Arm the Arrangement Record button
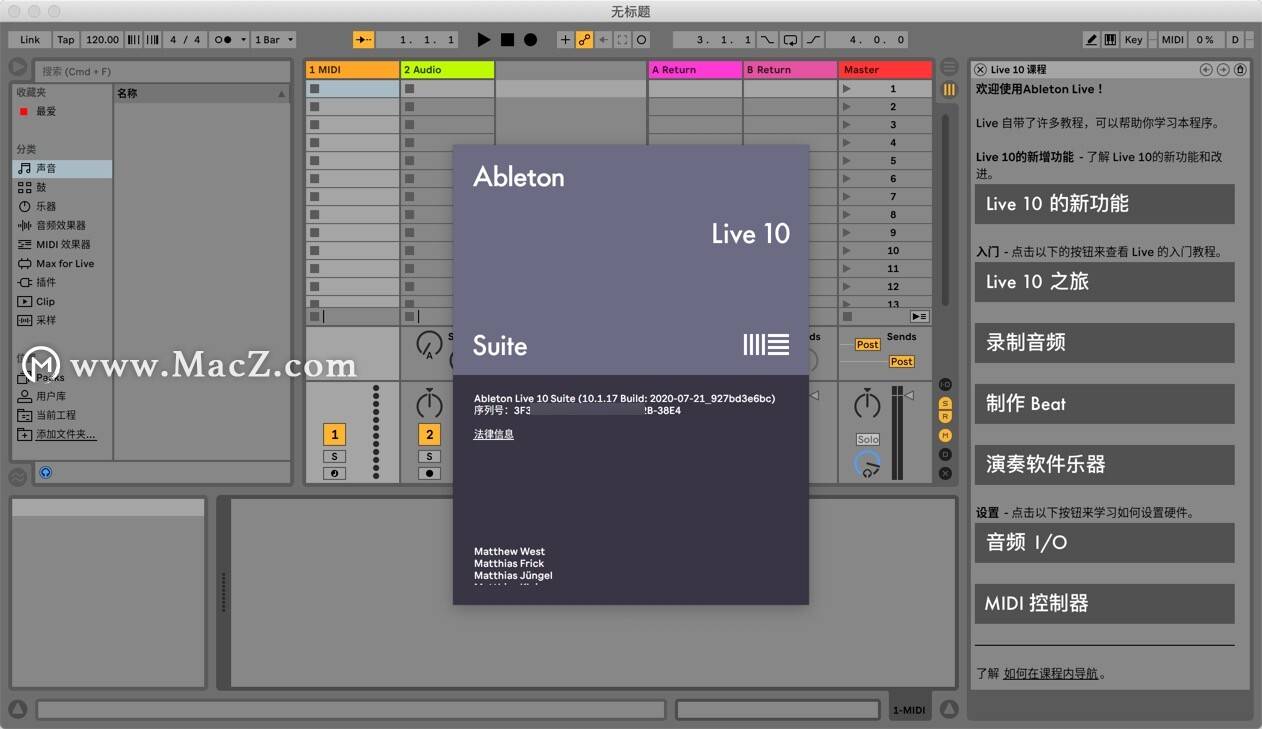This screenshot has width=1262, height=729. (x=530, y=40)
